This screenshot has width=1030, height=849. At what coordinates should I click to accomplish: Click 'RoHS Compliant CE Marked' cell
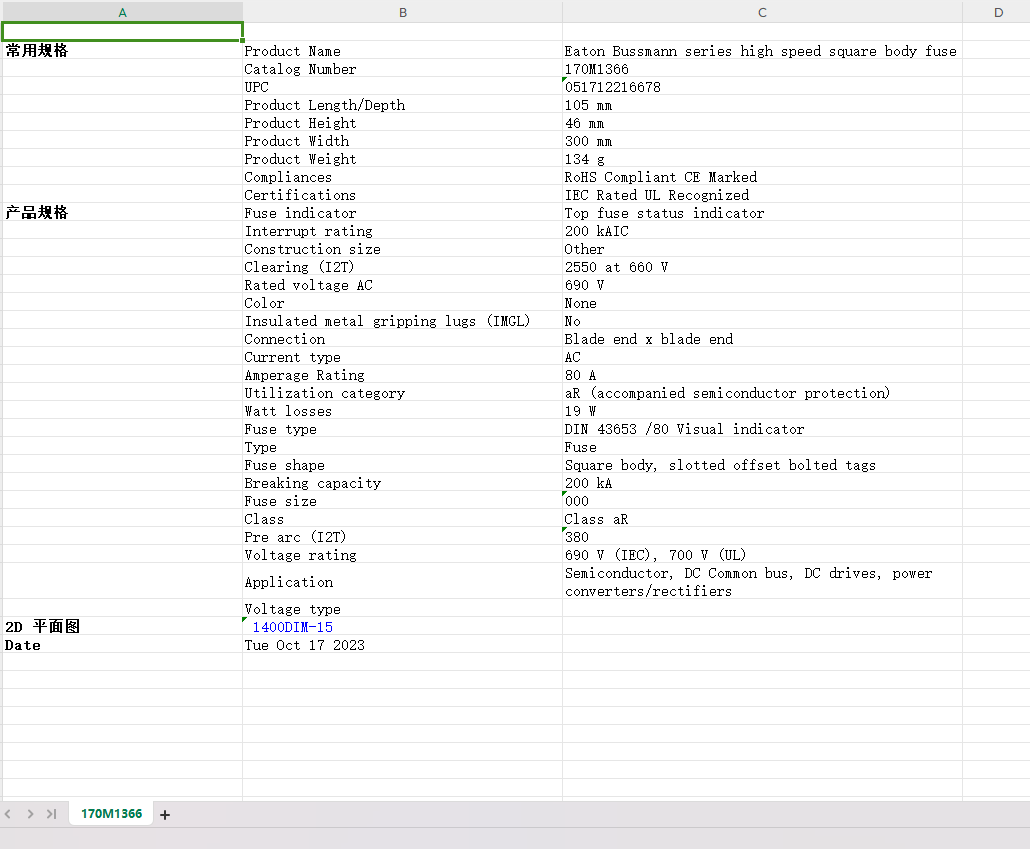(x=762, y=177)
